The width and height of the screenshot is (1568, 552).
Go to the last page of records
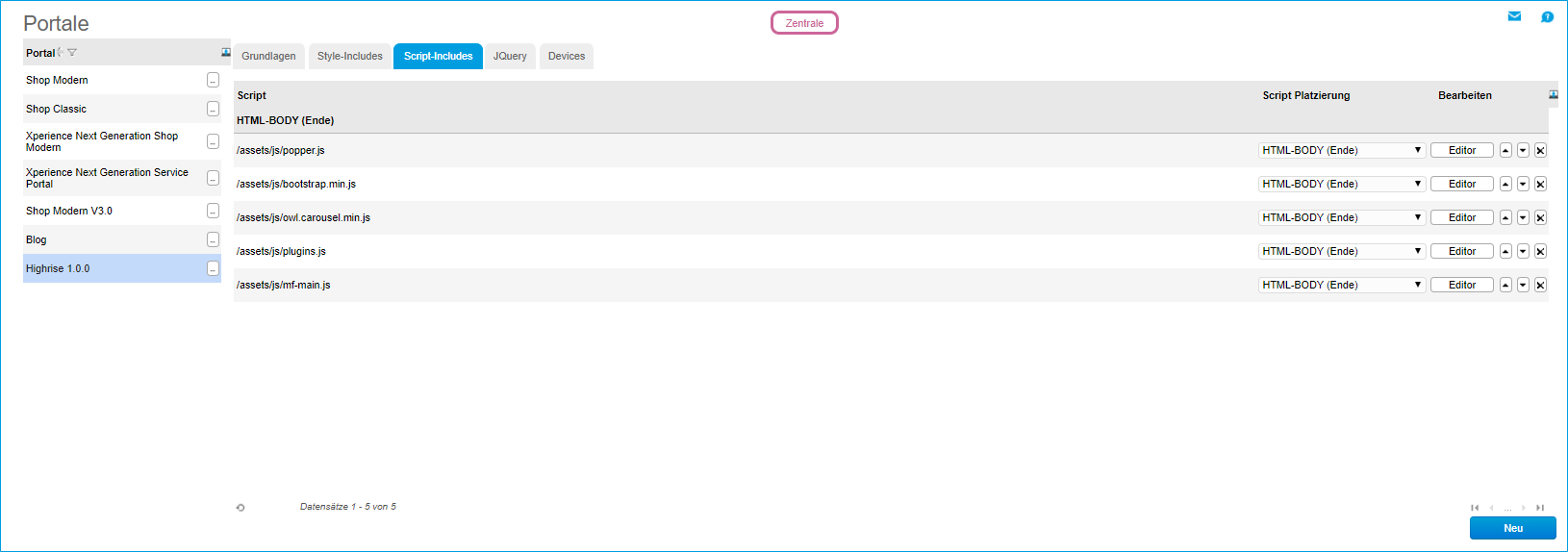(x=1540, y=508)
